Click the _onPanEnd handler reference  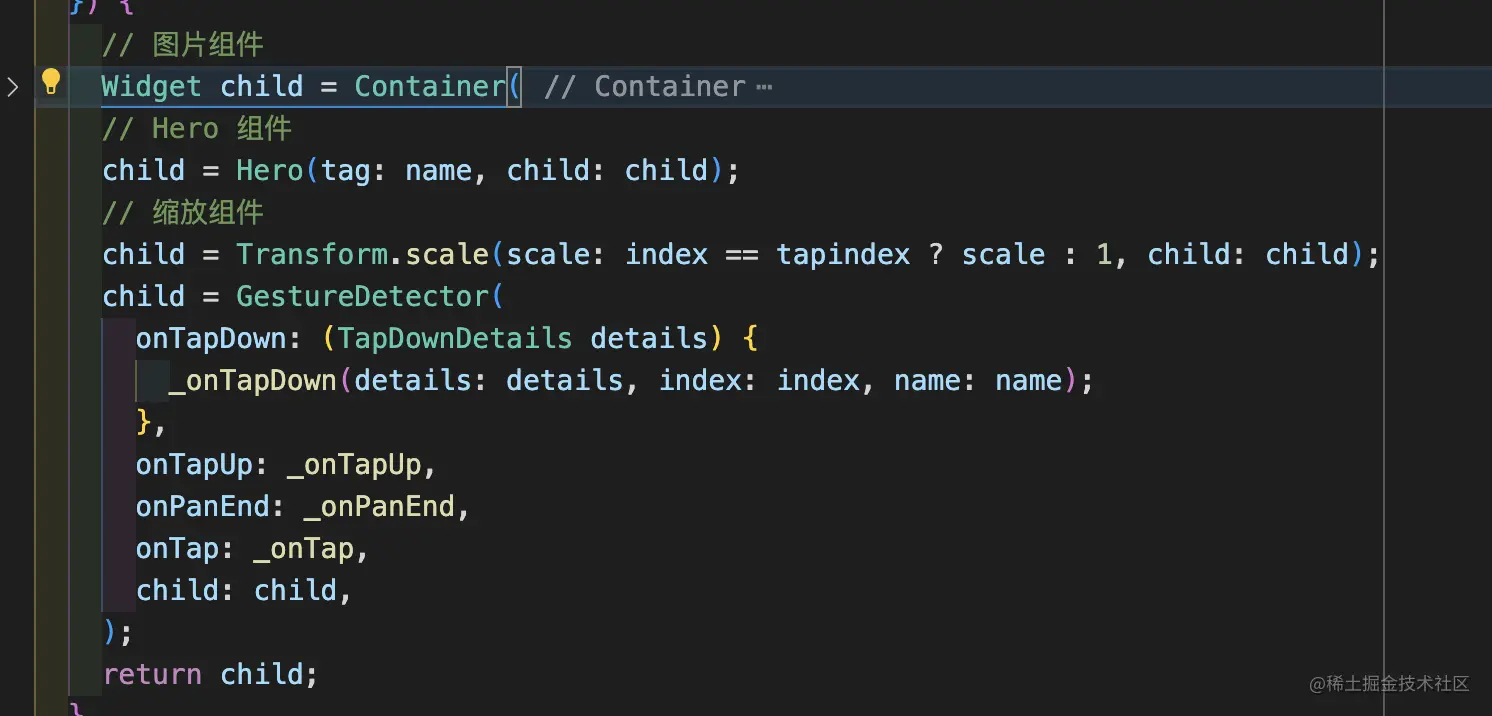click(379, 507)
